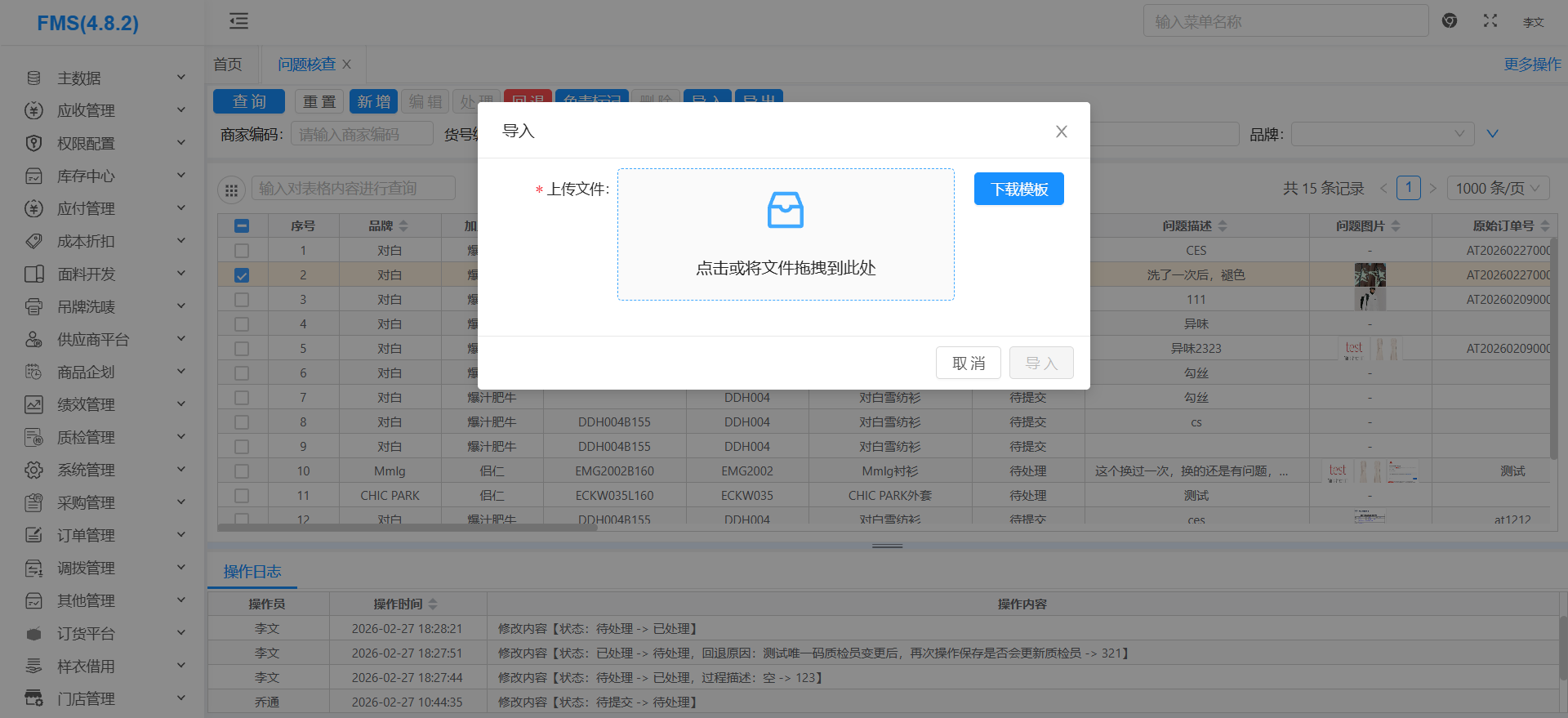Toggle the select-all header checkbox
This screenshot has height=718, width=1568.
(x=242, y=226)
